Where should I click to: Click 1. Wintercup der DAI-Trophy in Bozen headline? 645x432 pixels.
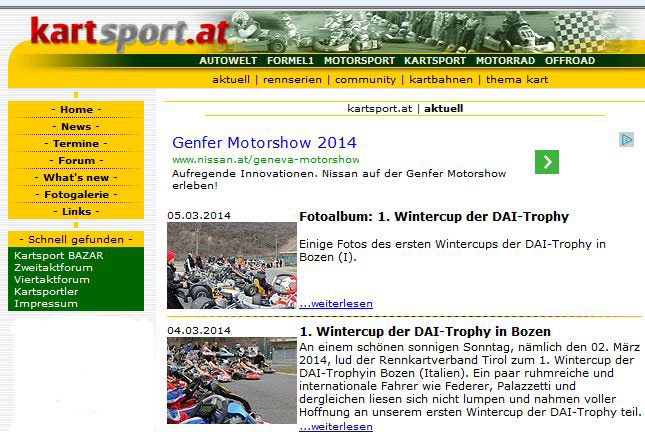click(425, 331)
